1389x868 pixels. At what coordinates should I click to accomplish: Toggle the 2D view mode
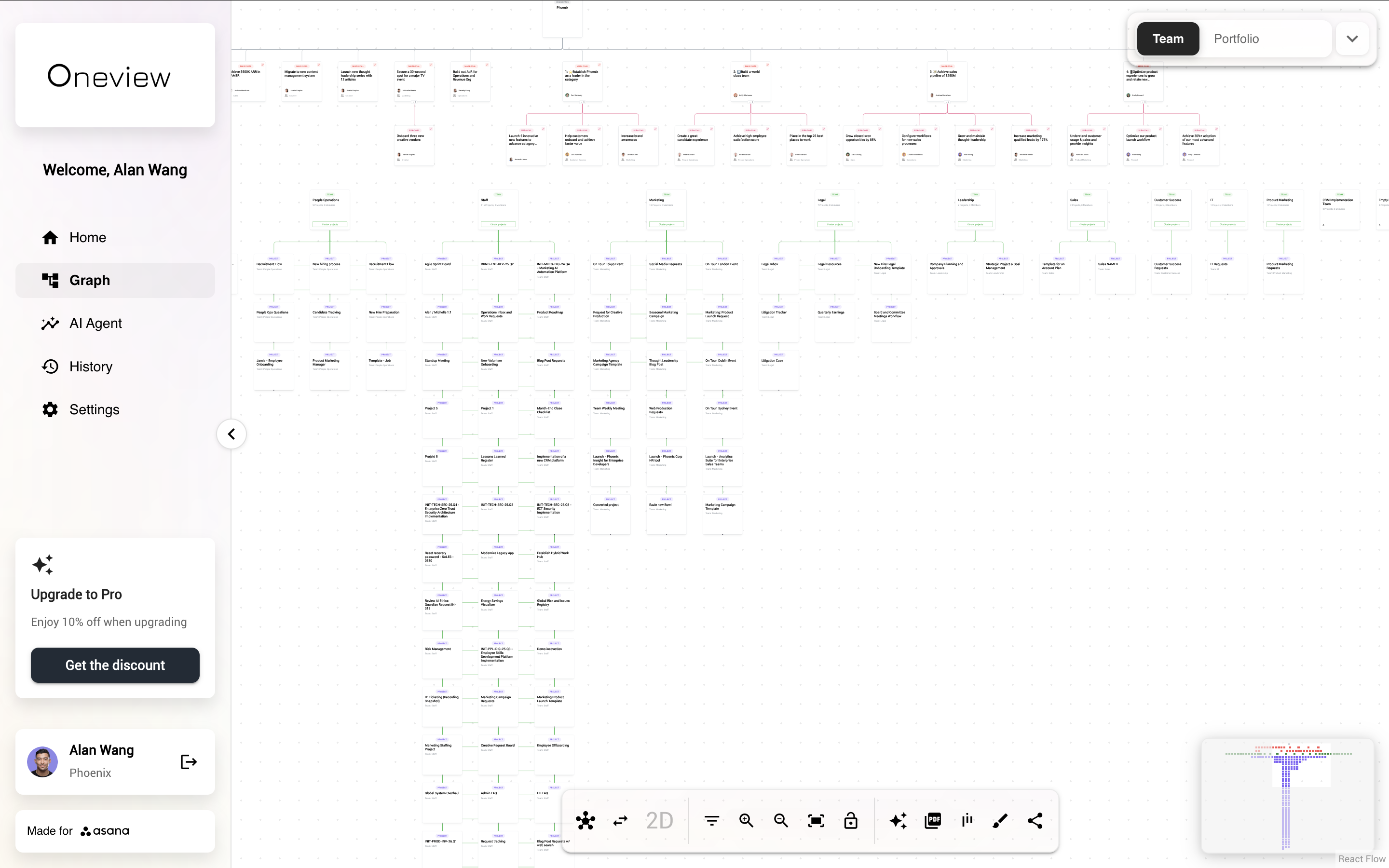click(x=658, y=820)
